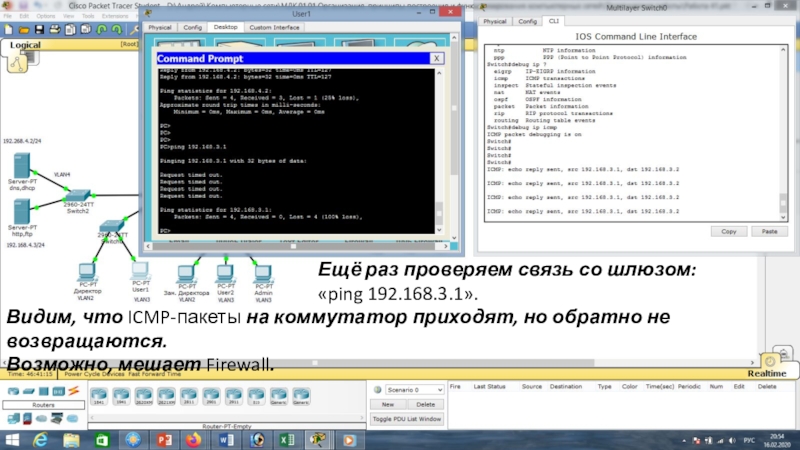This screenshot has height=450, width=800.
Task: Click the Redo green arrow icon
Action: [x=117, y=30]
